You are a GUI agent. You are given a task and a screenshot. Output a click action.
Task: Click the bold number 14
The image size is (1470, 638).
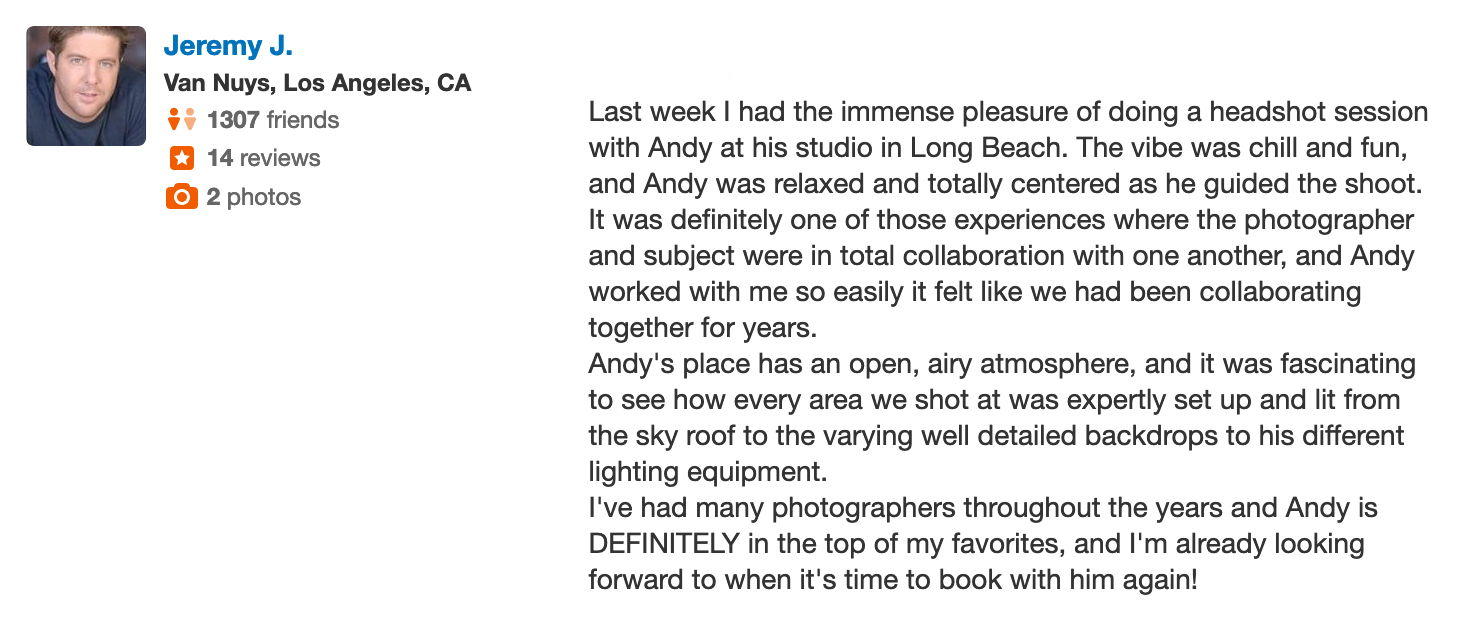tap(219, 159)
